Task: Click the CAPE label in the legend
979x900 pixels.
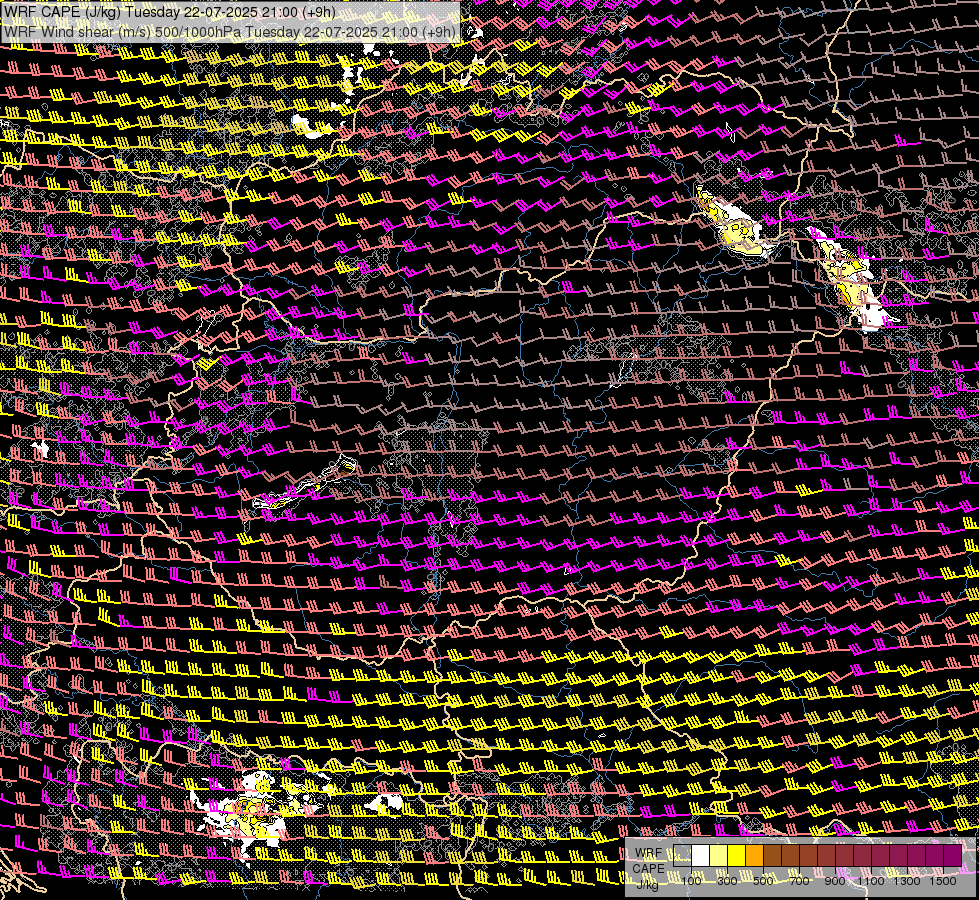Action: click(x=648, y=868)
